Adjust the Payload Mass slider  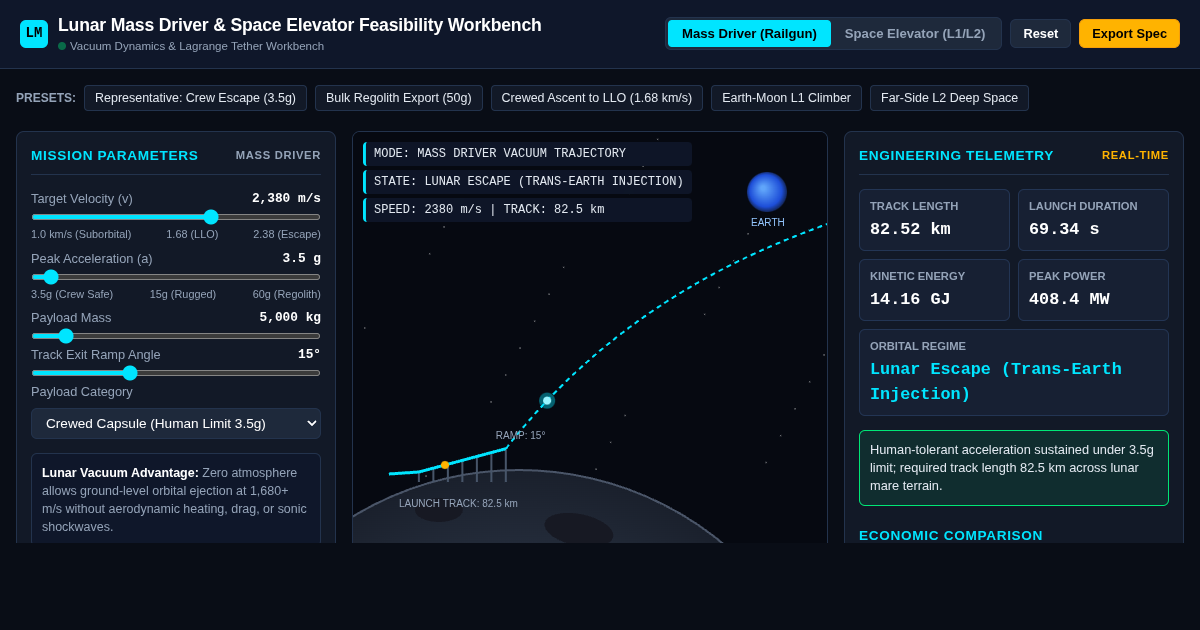(176, 336)
